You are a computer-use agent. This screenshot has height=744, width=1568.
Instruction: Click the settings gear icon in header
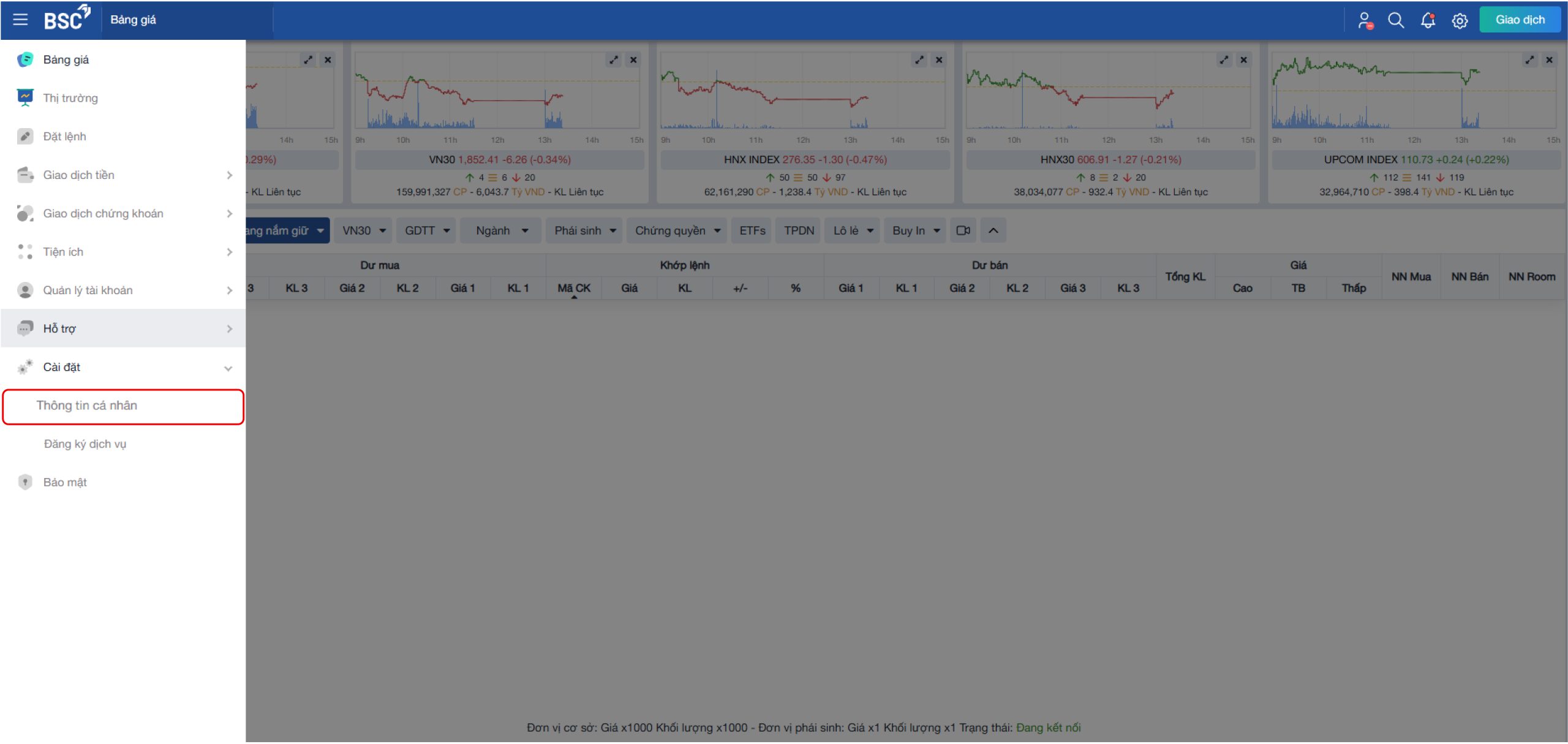1460,20
